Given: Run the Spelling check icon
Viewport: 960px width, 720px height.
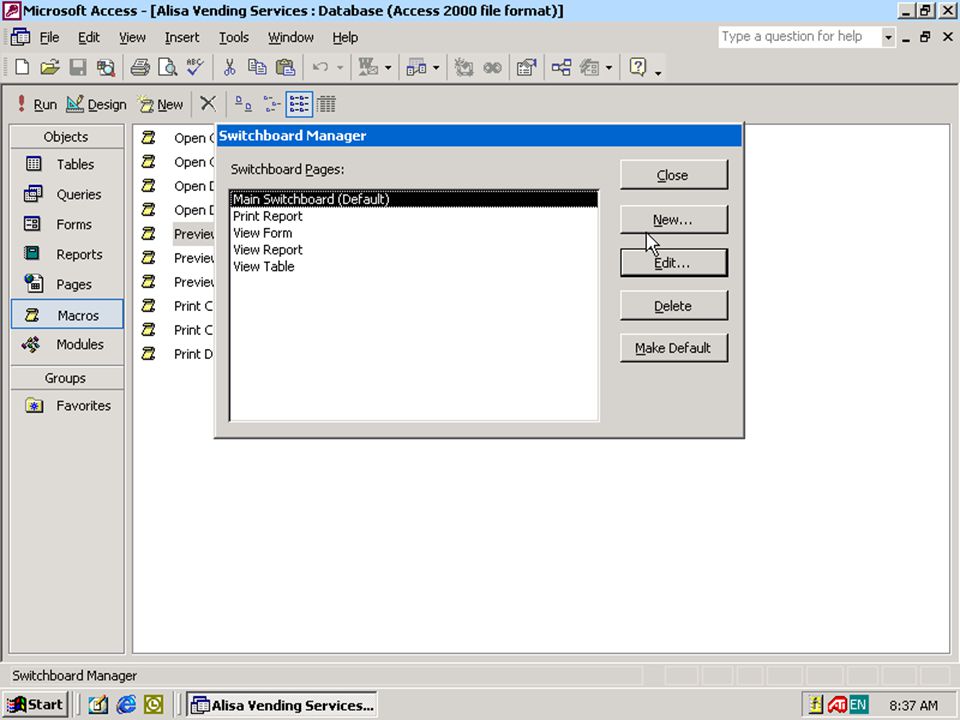Looking at the screenshot, I should click(195, 67).
